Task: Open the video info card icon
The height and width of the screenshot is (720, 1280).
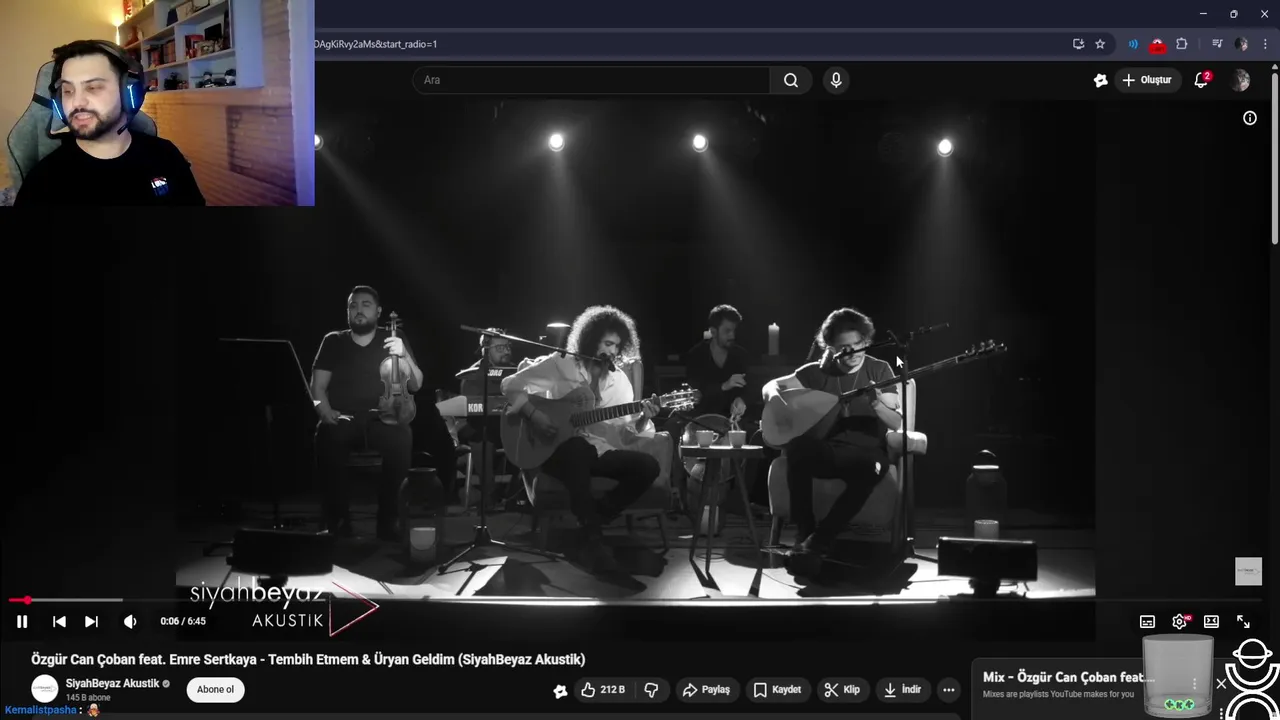Action: (1250, 118)
